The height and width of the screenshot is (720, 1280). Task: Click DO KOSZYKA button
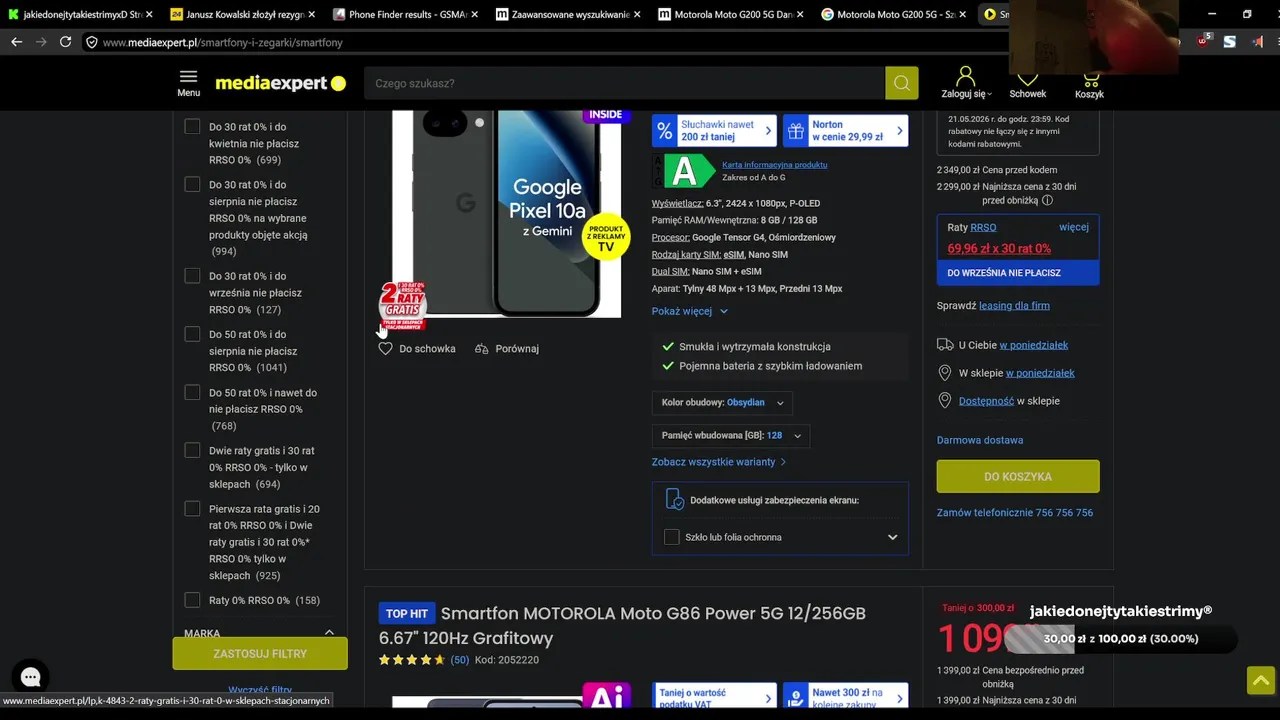click(x=1018, y=477)
